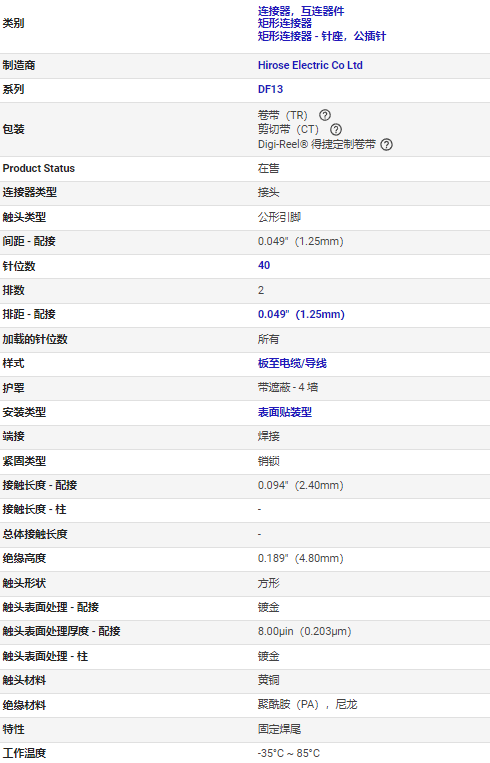Open the 表面贴装型 mounting type link
The image size is (490, 763).
click(285, 413)
